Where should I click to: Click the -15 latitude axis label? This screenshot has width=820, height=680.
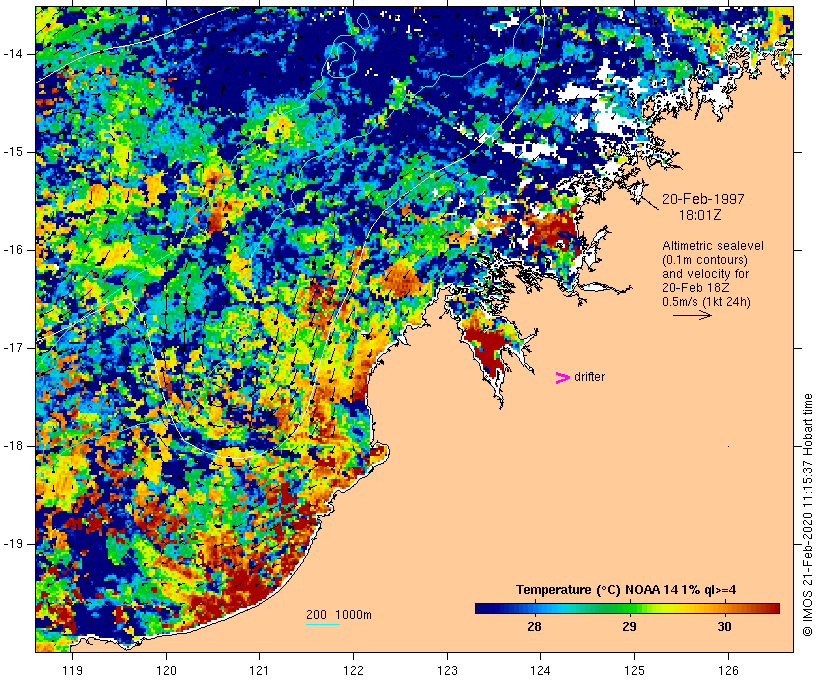click(13, 152)
